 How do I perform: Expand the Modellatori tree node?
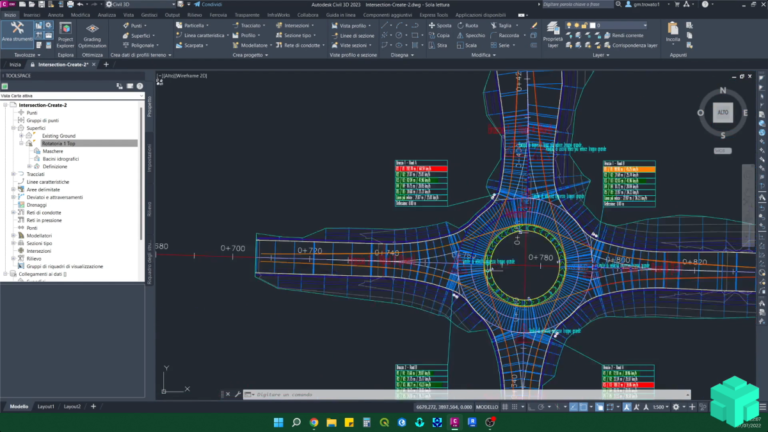(14, 236)
